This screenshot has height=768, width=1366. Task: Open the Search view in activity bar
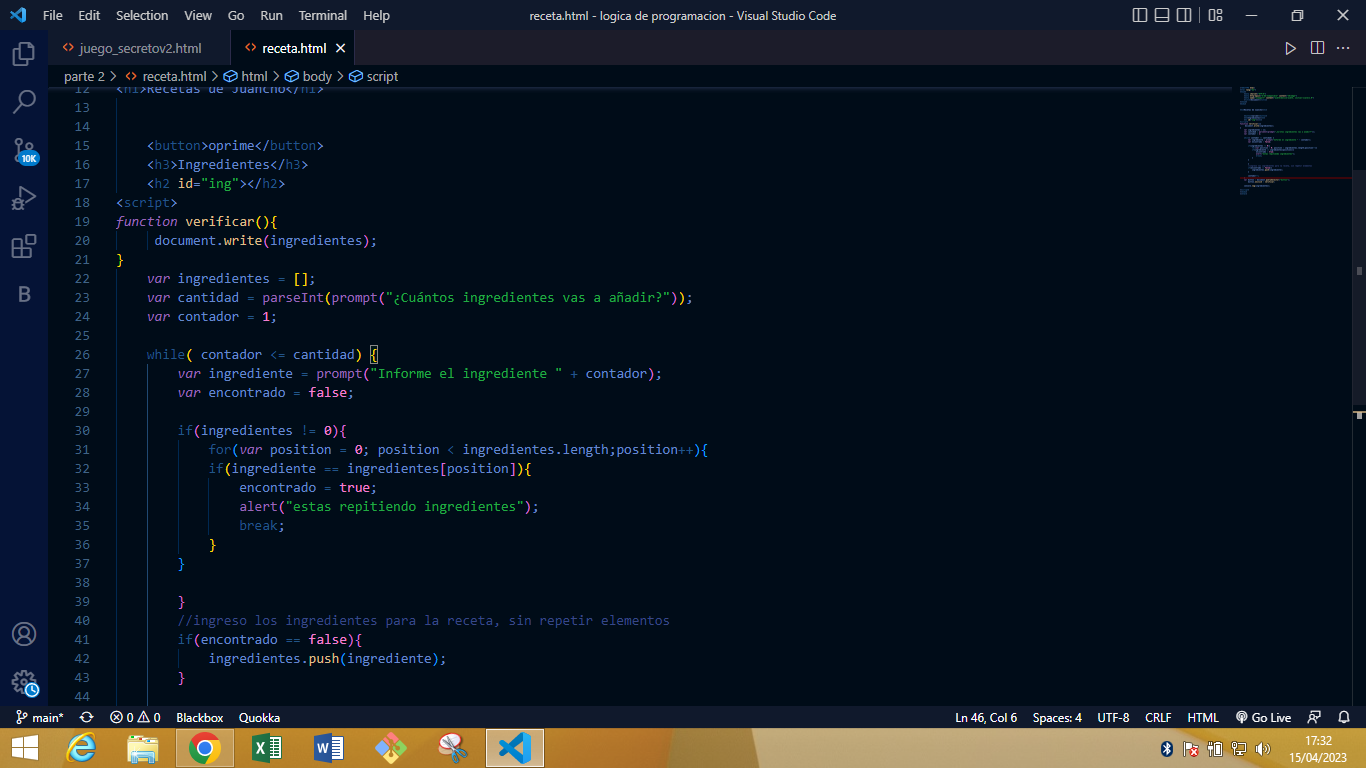(x=24, y=101)
